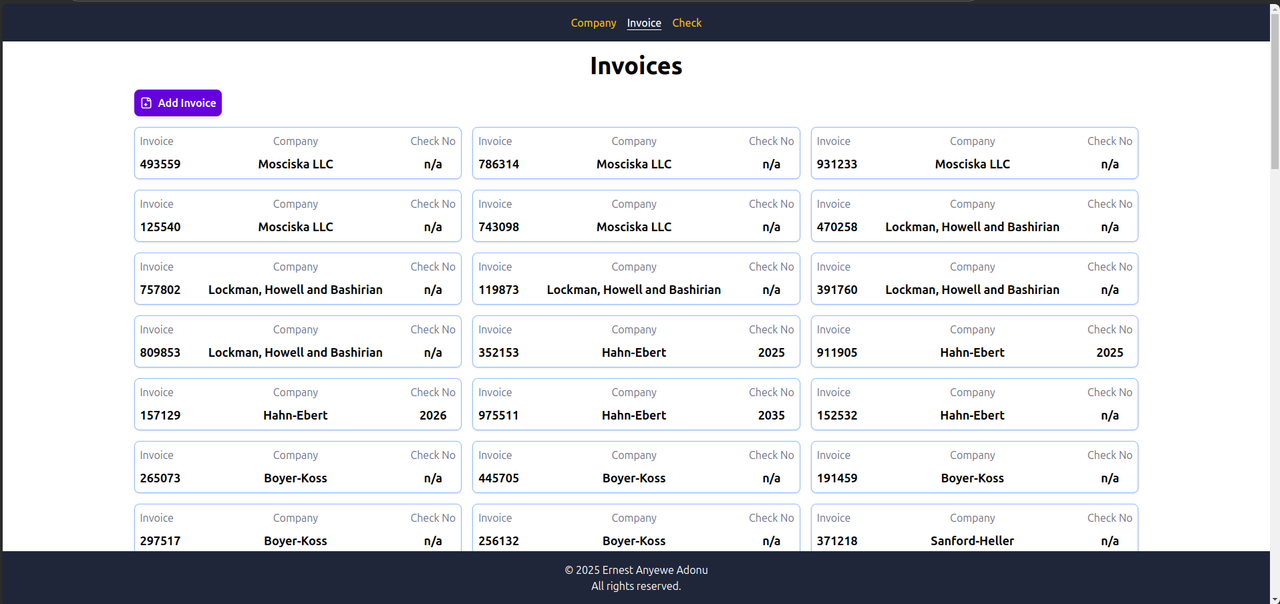Select the Invoice nav tab
Image resolution: width=1280 pixels, height=604 pixels.
[x=644, y=23]
